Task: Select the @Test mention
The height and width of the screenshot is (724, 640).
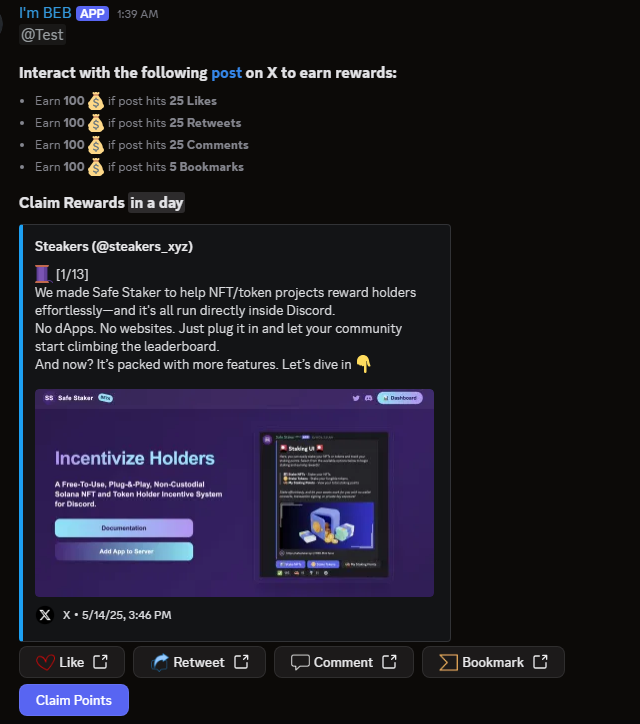Action: [42, 35]
